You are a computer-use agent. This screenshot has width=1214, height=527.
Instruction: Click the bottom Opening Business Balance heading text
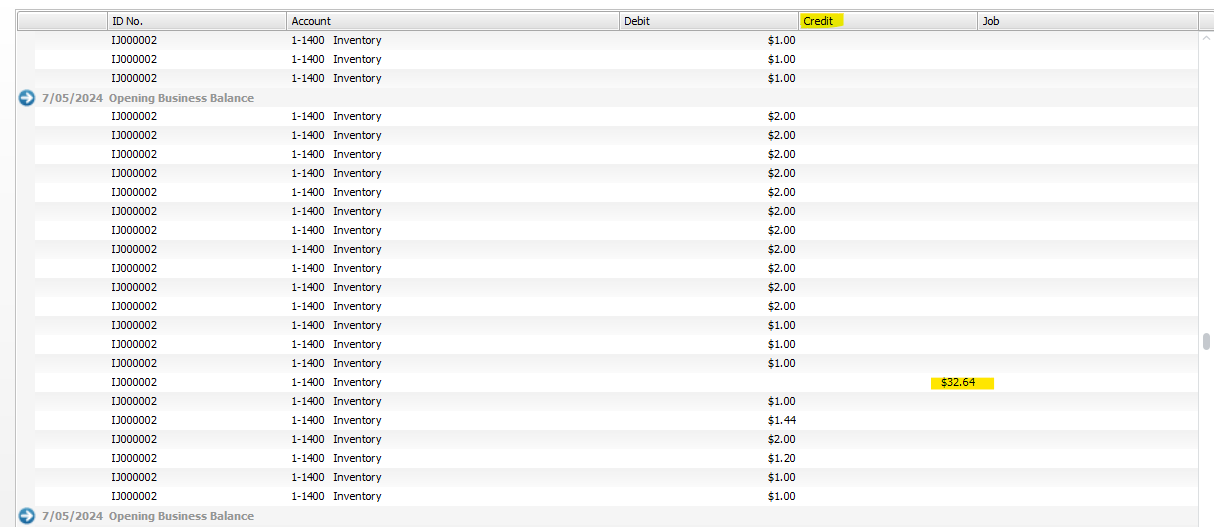click(180, 516)
